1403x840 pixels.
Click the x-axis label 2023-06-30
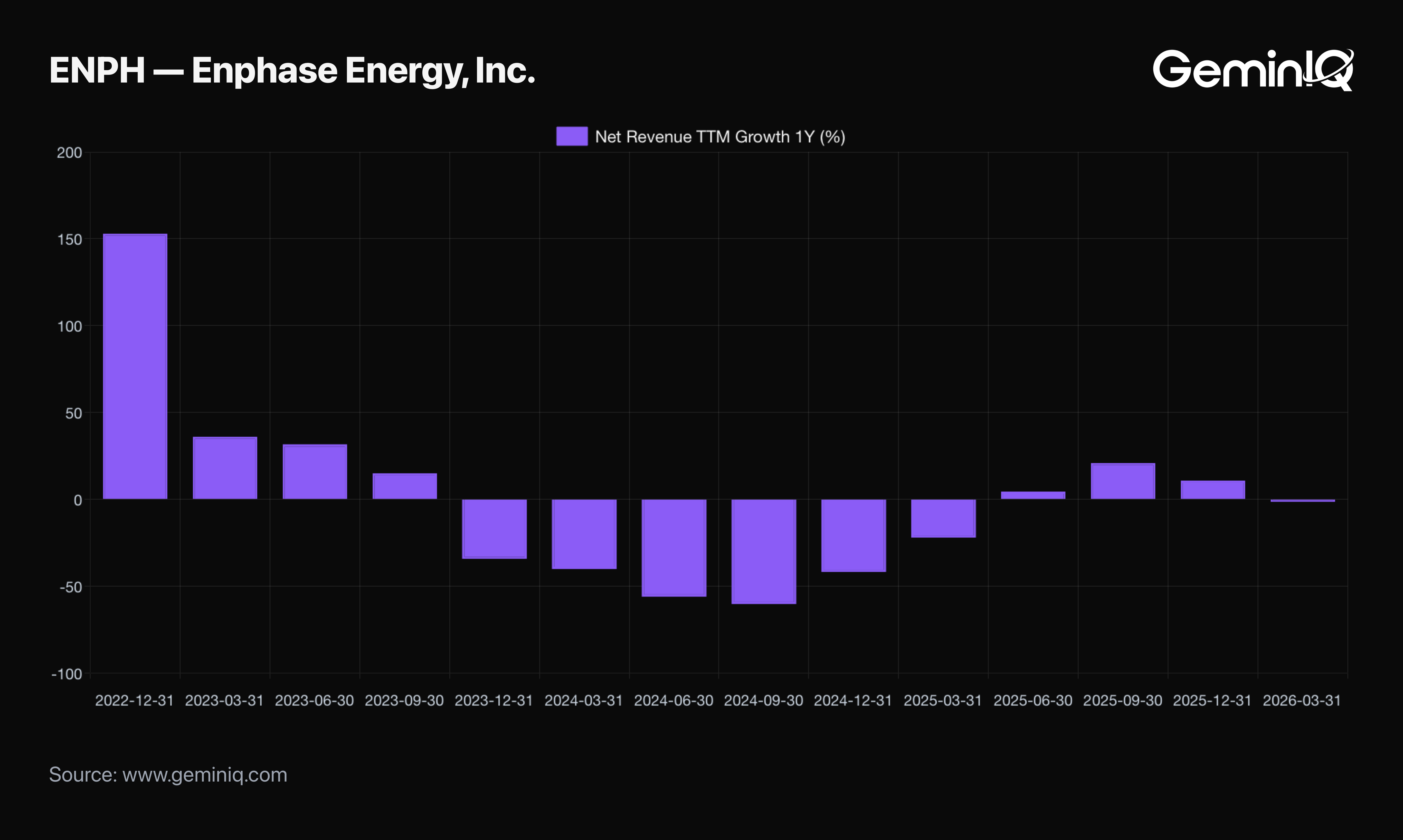pyautogui.click(x=315, y=701)
